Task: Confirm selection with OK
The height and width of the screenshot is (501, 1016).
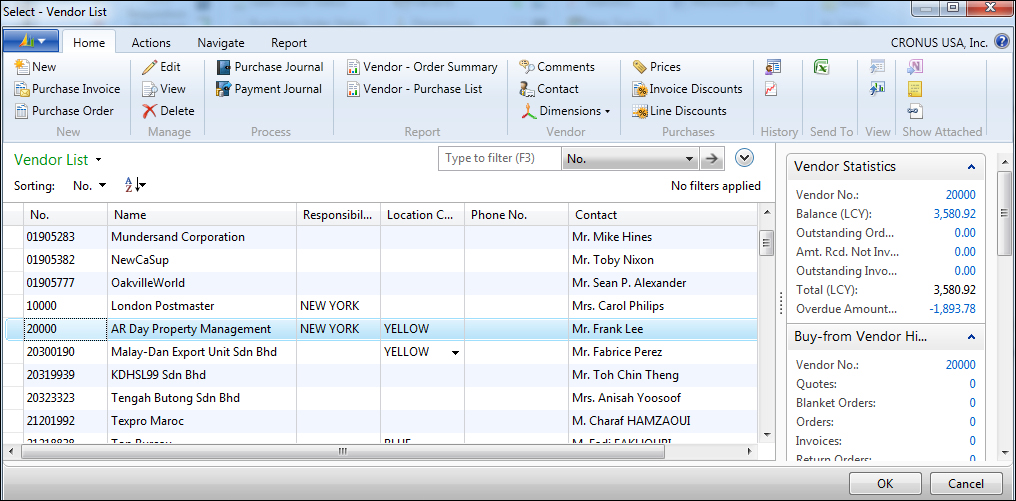Action: click(x=885, y=484)
